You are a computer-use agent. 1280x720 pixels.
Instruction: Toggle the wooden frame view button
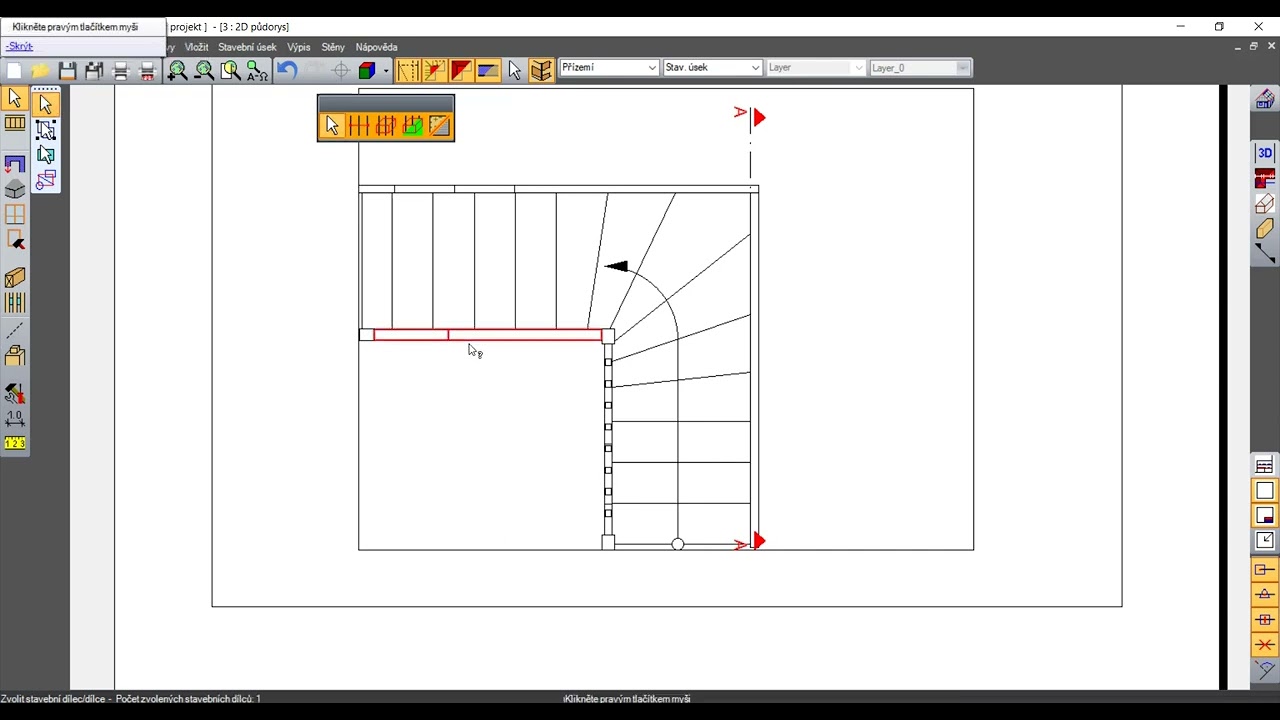[x=541, y=70]
